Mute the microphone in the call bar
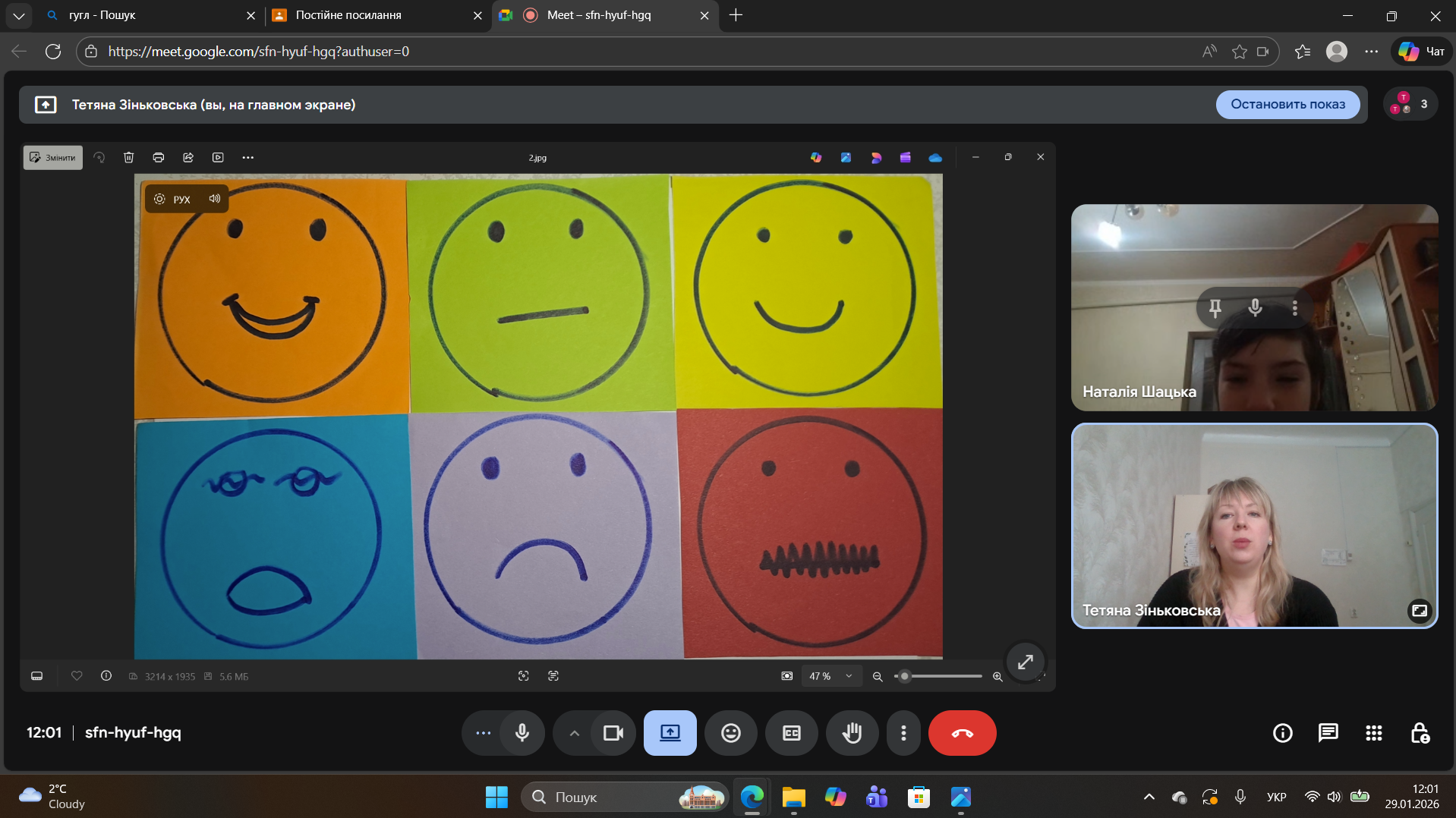This screenshot has height=818, width=1456. pos(522,733)
